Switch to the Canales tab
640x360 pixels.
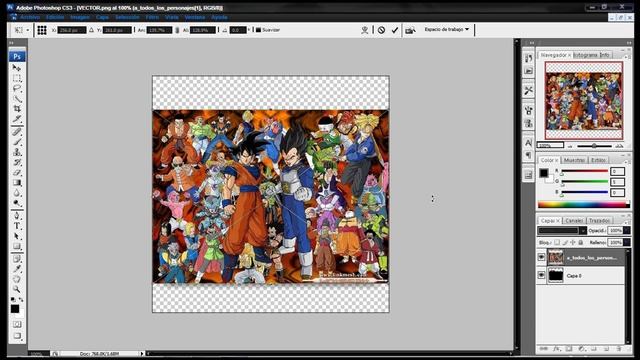(574, 220)
